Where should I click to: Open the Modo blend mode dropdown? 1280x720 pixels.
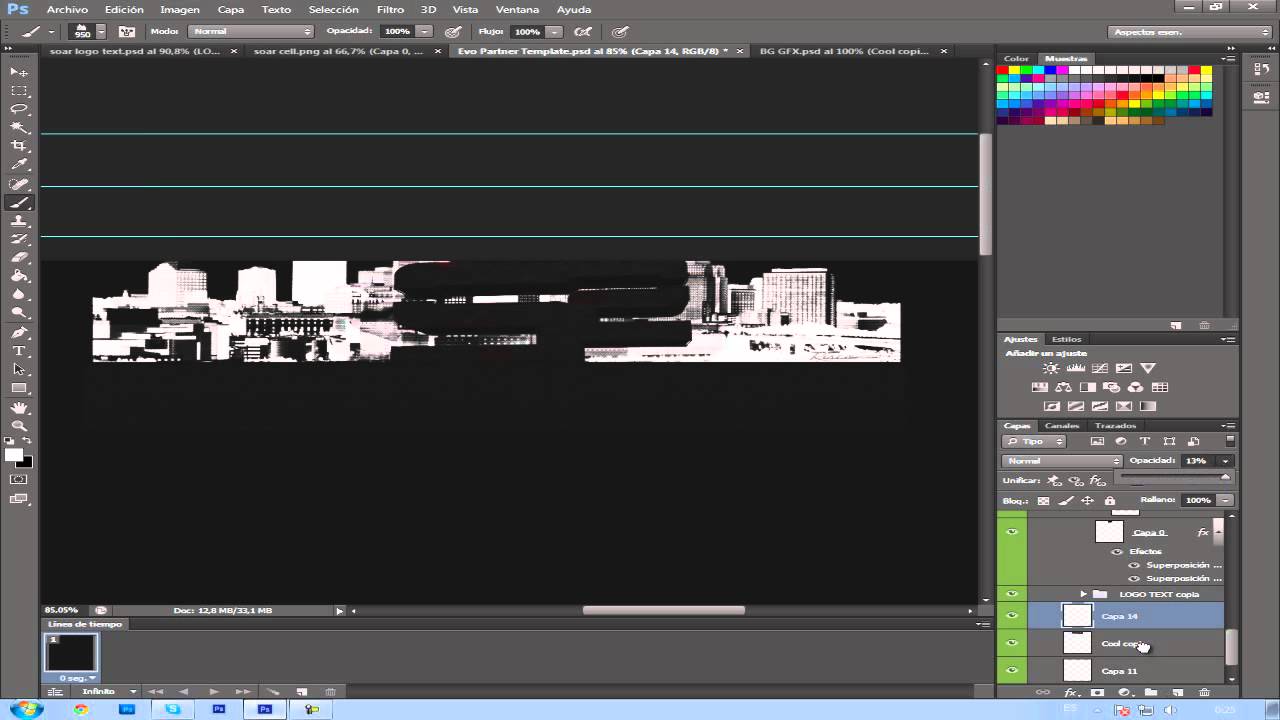(252, 31)
